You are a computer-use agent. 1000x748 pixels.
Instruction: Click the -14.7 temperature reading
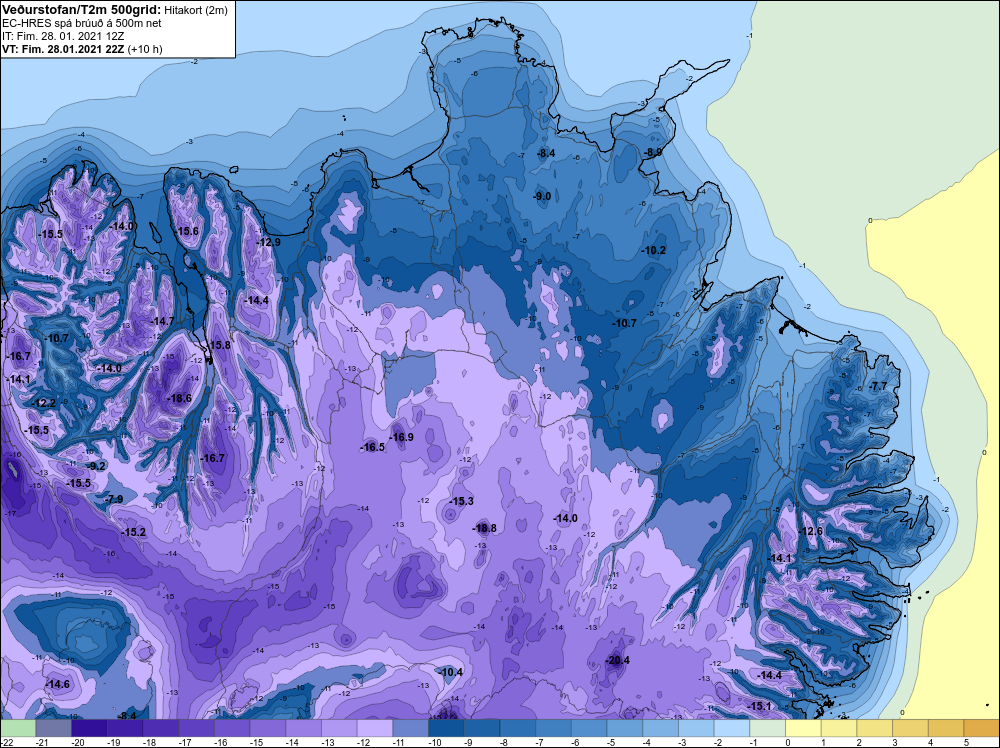161,321
